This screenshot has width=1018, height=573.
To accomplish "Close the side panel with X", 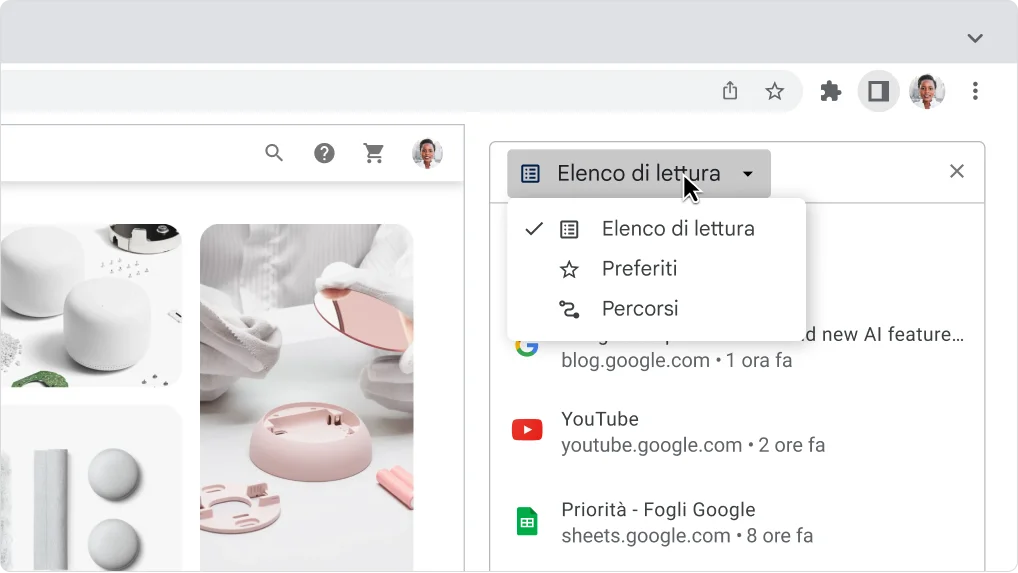I will [x=956, y=171].
